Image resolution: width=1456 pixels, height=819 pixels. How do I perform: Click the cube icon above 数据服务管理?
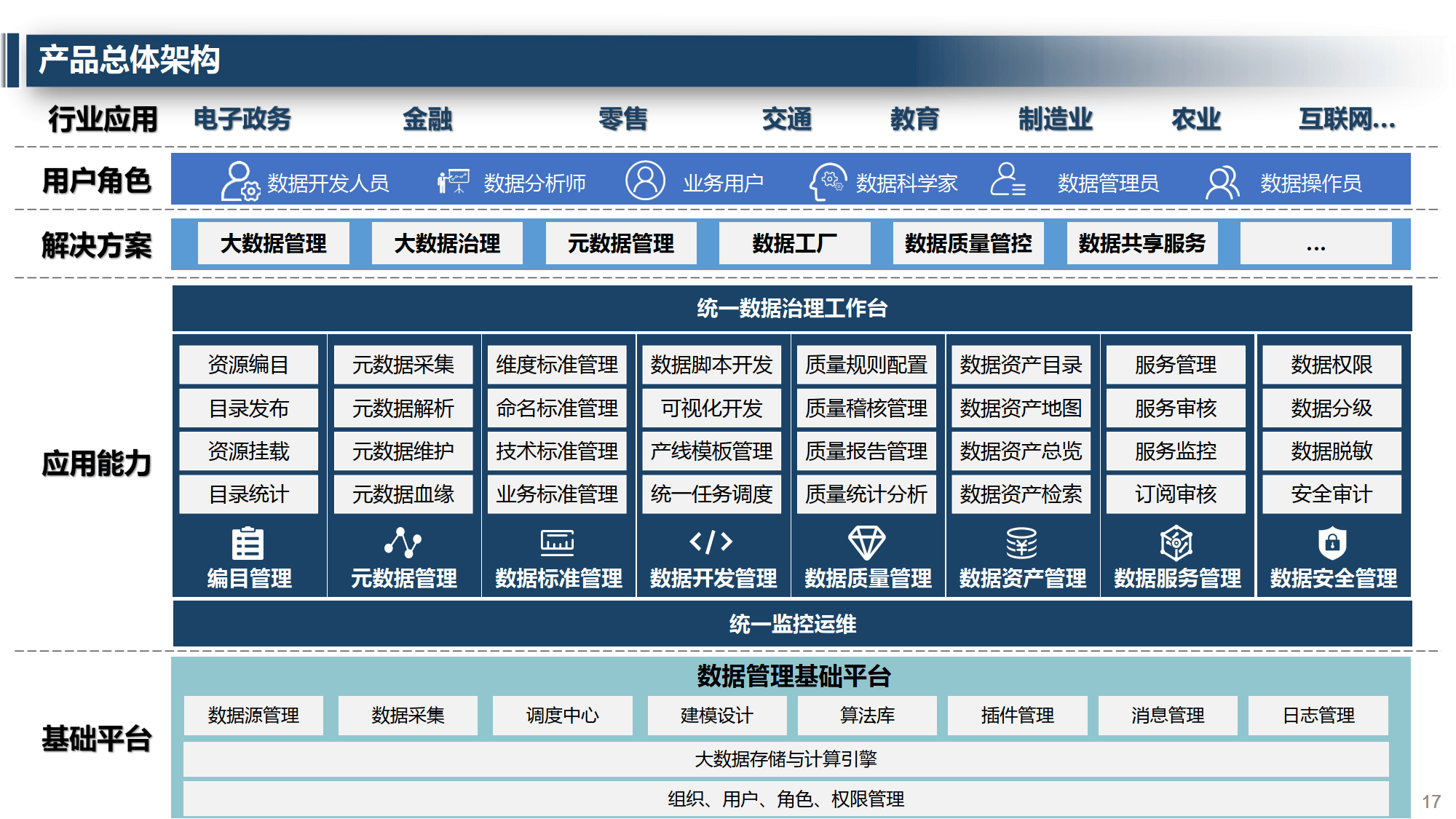(1176, 543)
